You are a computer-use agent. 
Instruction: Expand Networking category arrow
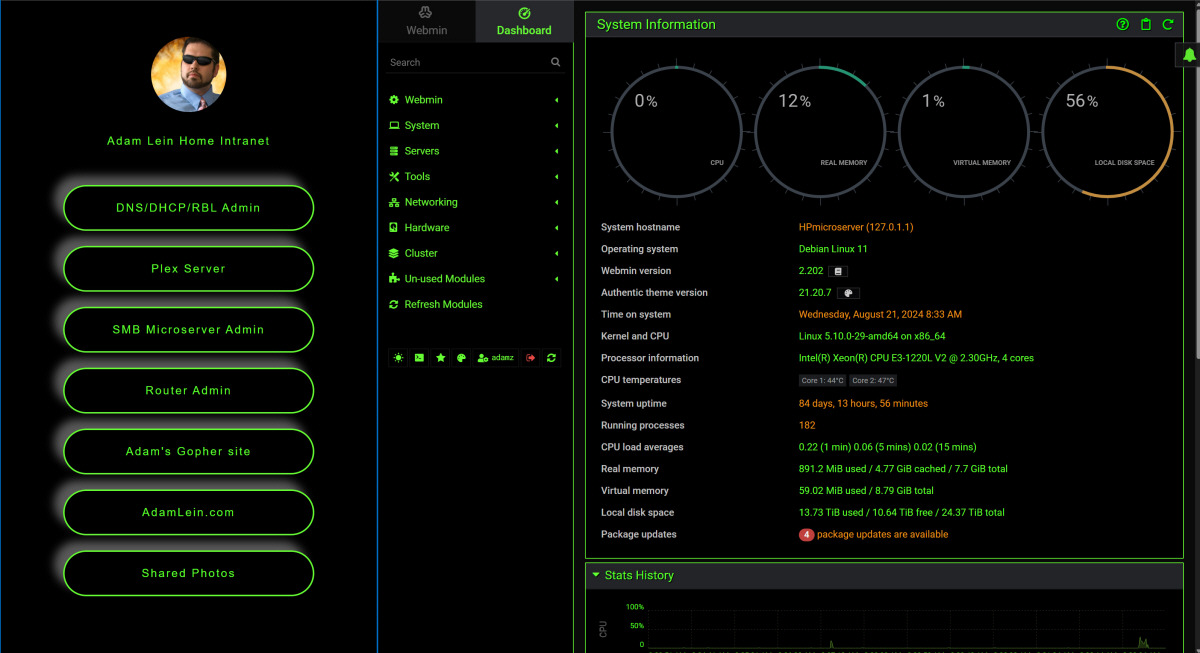556,202
